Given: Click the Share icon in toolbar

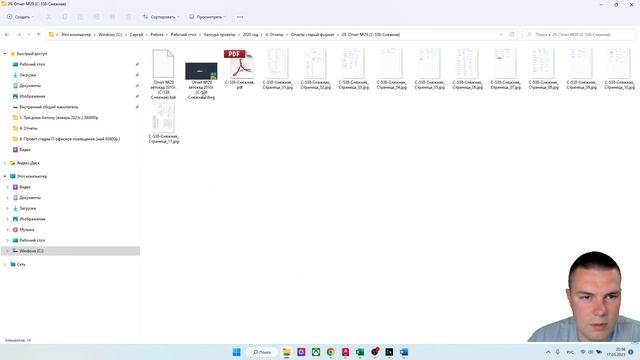Looking at the screenshot, I should click(x=112, y=17).
